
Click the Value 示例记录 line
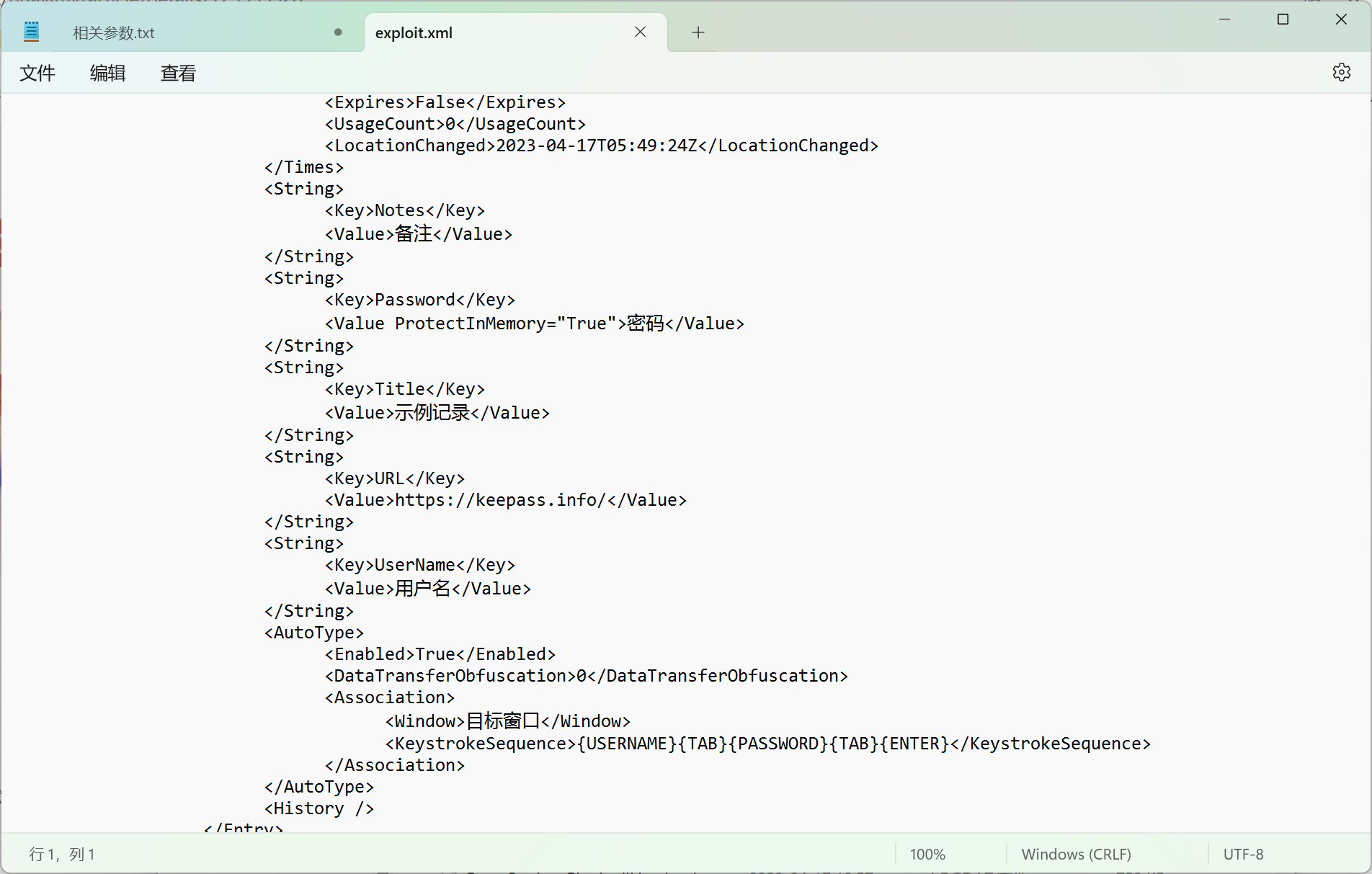click(437, 412)
